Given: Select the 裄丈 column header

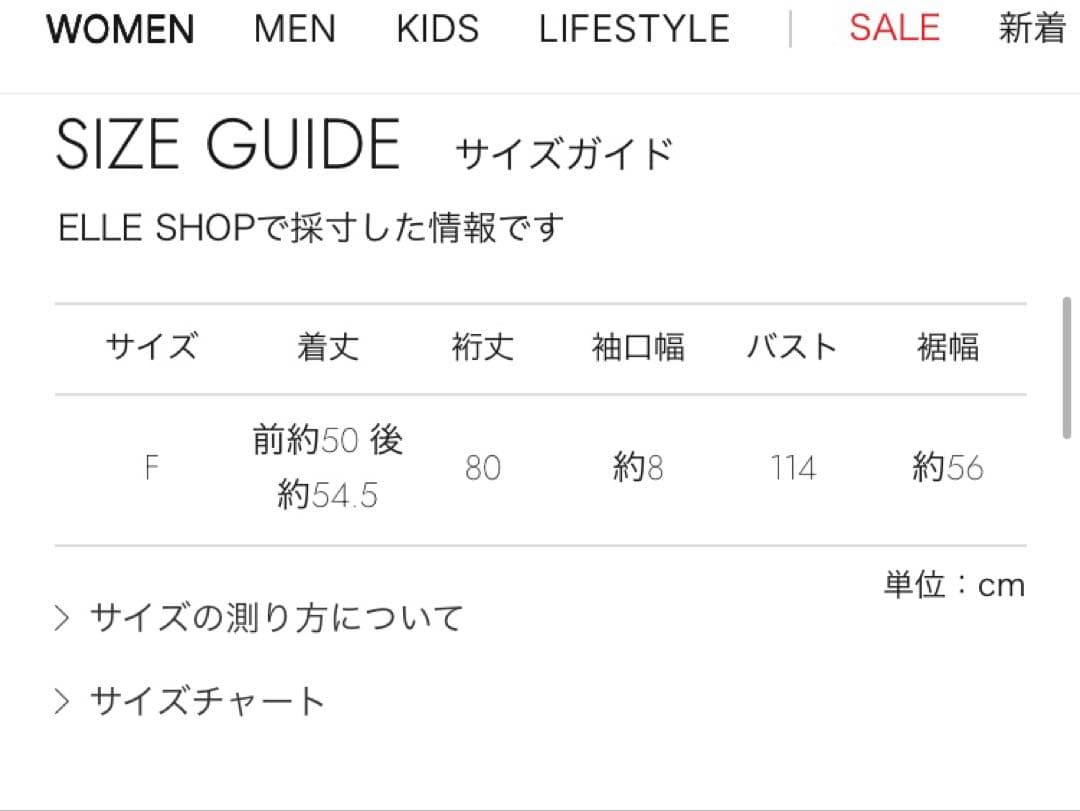Looking at the screenshot, I should pyautogui.click(x=483, y=348).
